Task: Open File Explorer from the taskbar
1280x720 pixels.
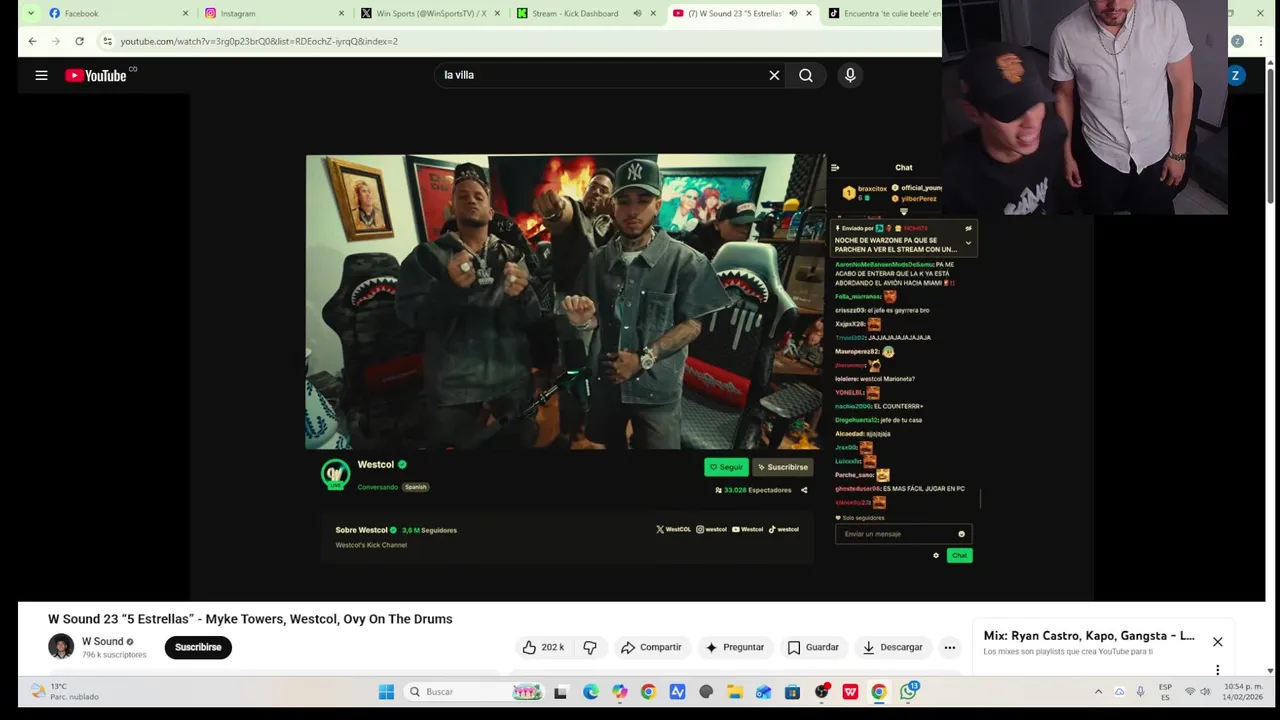Action: tap(735, 691)
